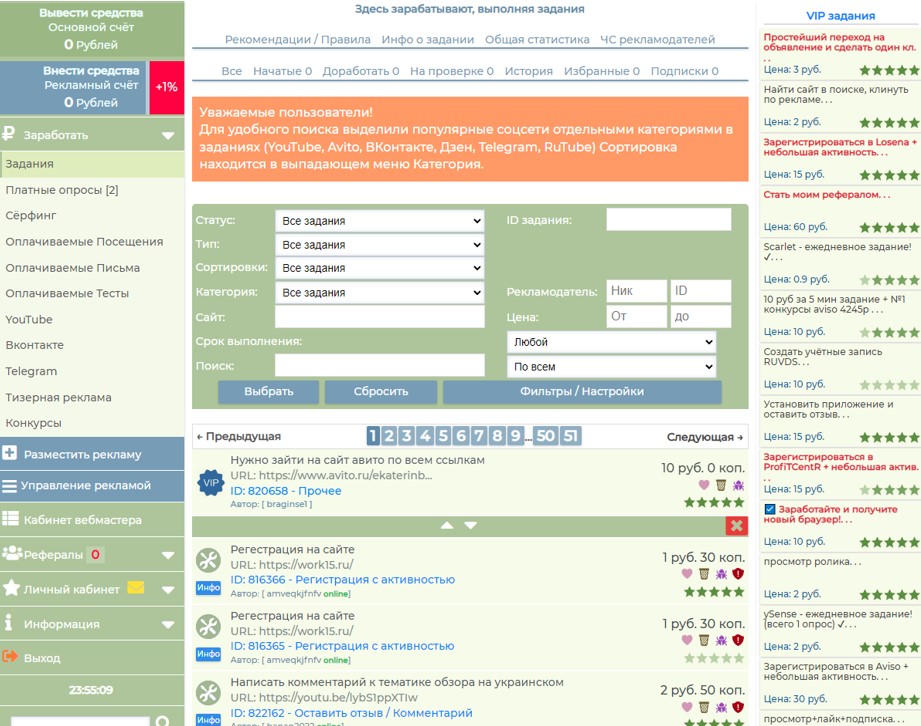Open the Сортировки dropdown
Screen dimensions: 921x726
click(379, 268)
